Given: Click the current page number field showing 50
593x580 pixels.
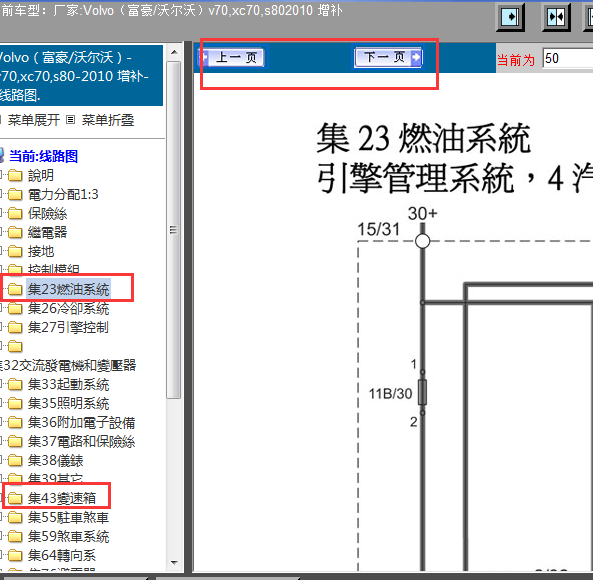Looking at the screenshot, I should 568,59.
